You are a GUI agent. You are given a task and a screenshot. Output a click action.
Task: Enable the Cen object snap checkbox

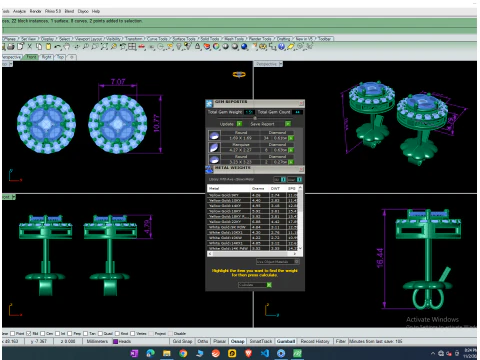(42, 333)
